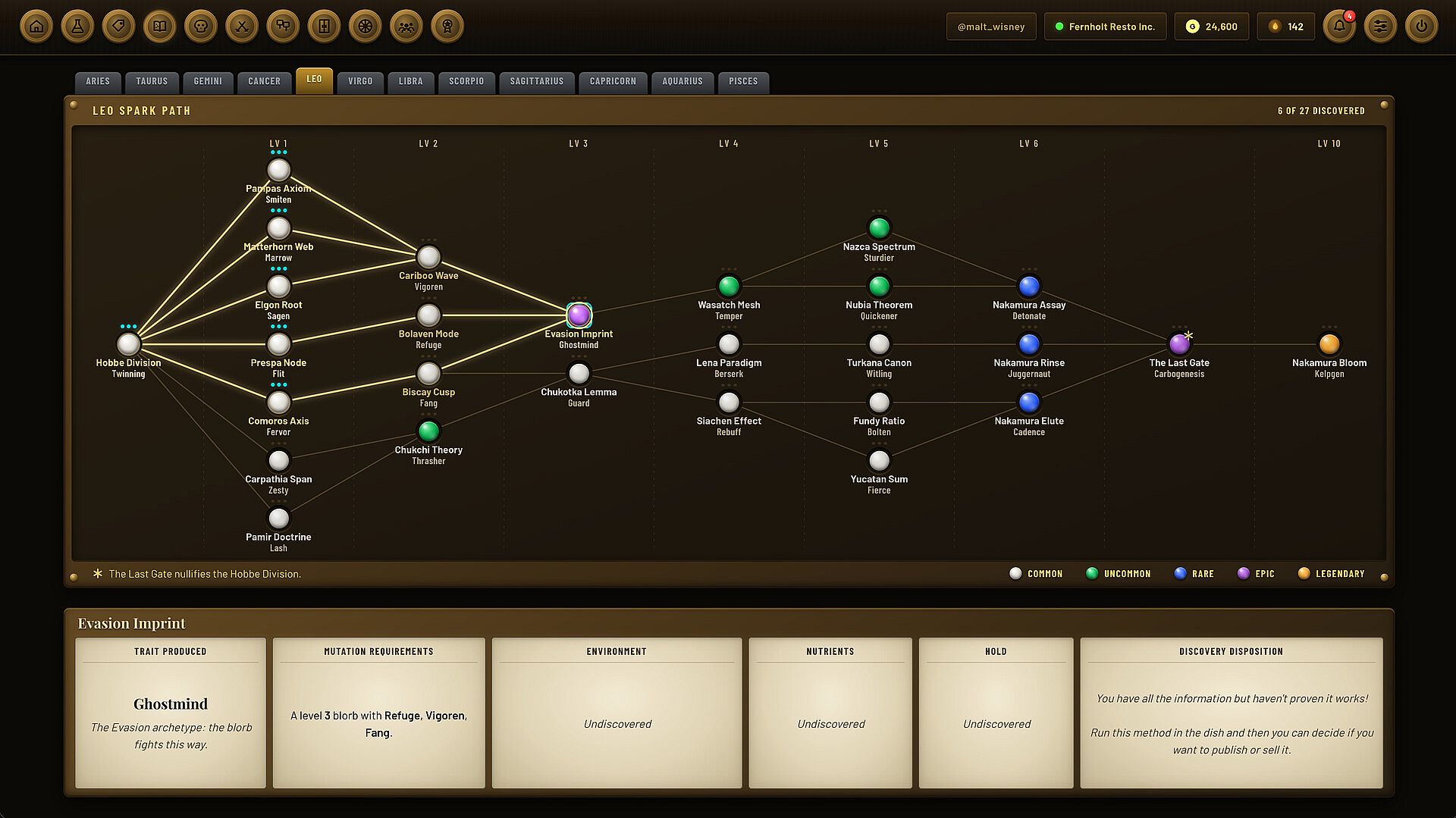Click the award ribbon icon

pyautogui.click(x=447, y=27)
